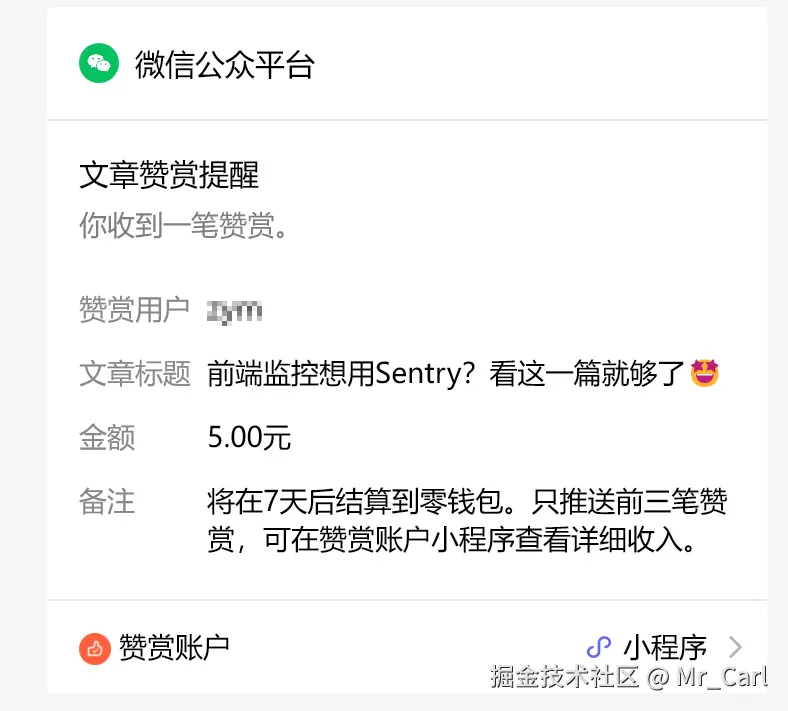Open the article title about Sentry monitoring
Image resolution: width=788 pixels, height=711 pixels.
(447, 374)
